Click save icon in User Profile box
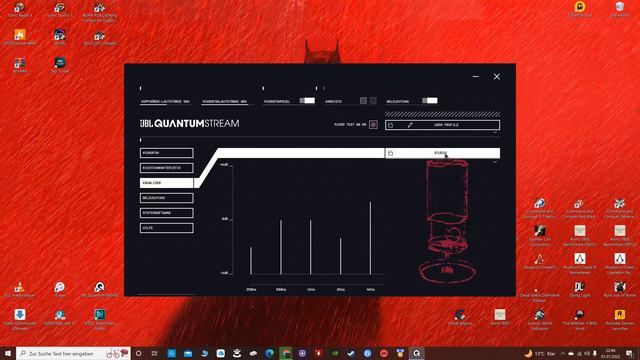 [391, 125]
